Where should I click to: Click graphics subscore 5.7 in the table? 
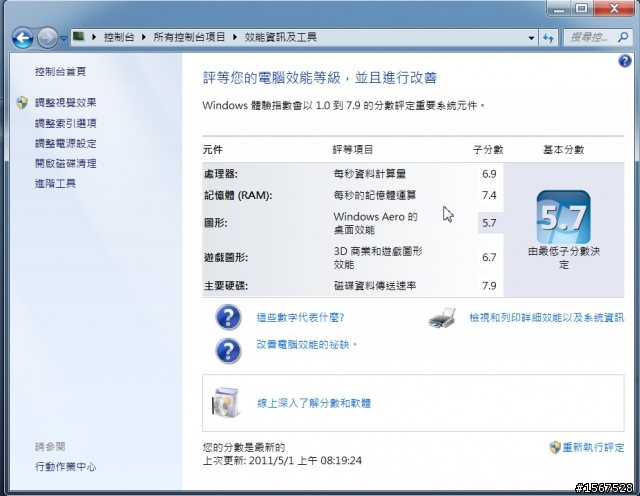(x=489, y=223)
